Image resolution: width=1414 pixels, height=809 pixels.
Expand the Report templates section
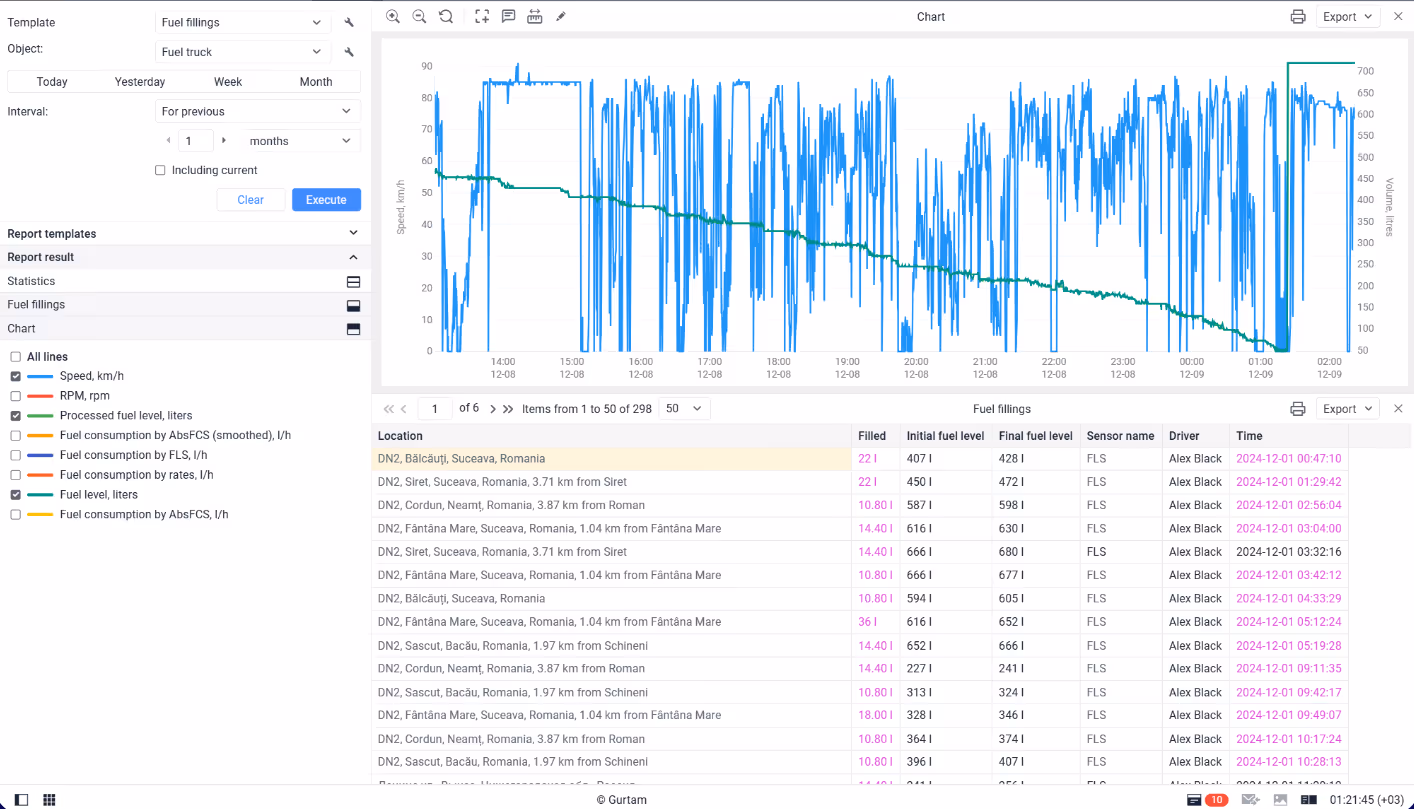pos(185,233)
